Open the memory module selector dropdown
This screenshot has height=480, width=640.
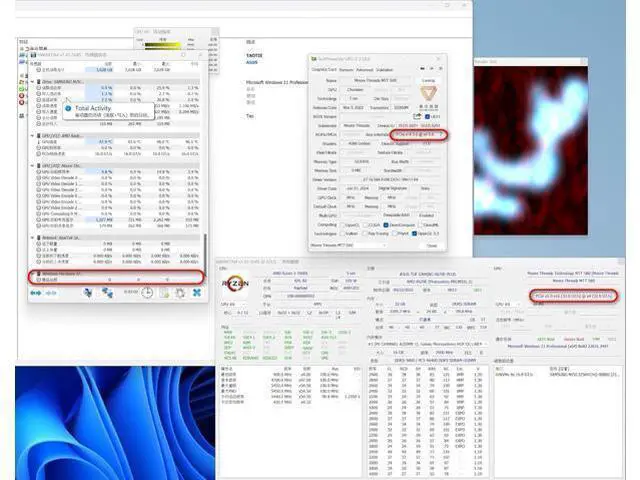click(427, 344)
